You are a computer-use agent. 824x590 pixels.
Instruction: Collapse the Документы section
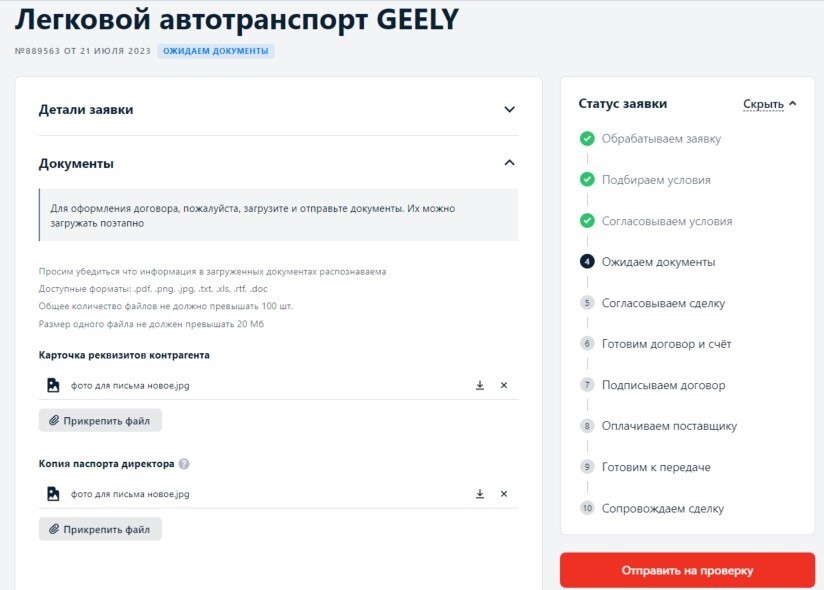coord(509,163)
